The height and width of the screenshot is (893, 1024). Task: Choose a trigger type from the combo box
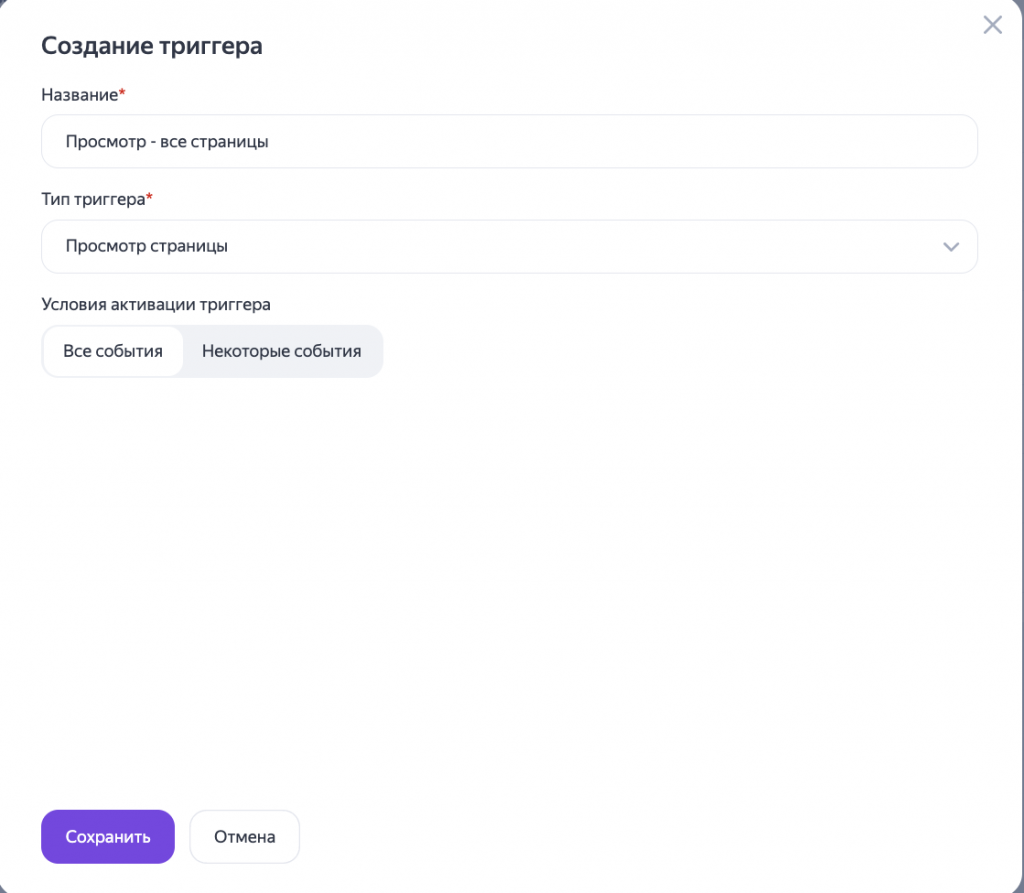(x=509, y=246)
